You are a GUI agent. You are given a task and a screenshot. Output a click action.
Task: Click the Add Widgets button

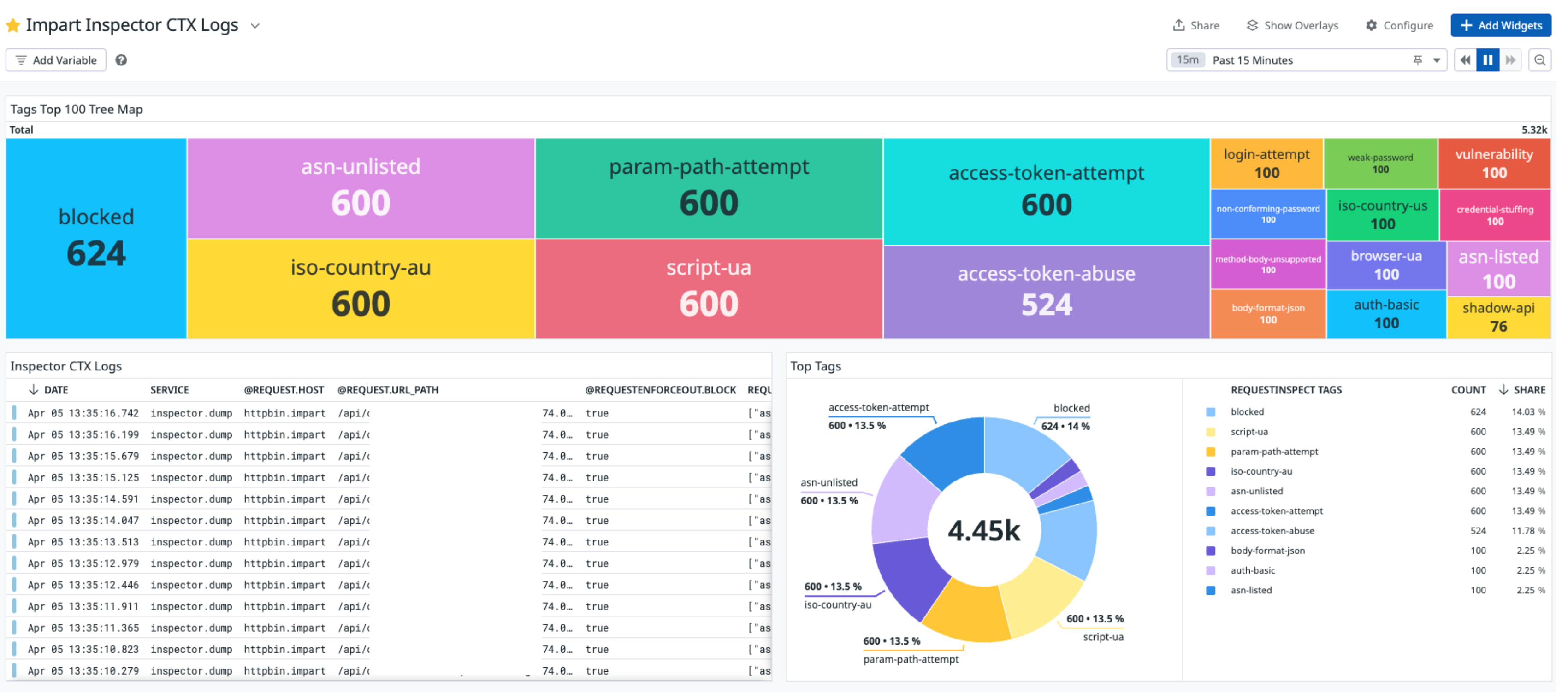pyautogui.click(x=1501, y=25)
